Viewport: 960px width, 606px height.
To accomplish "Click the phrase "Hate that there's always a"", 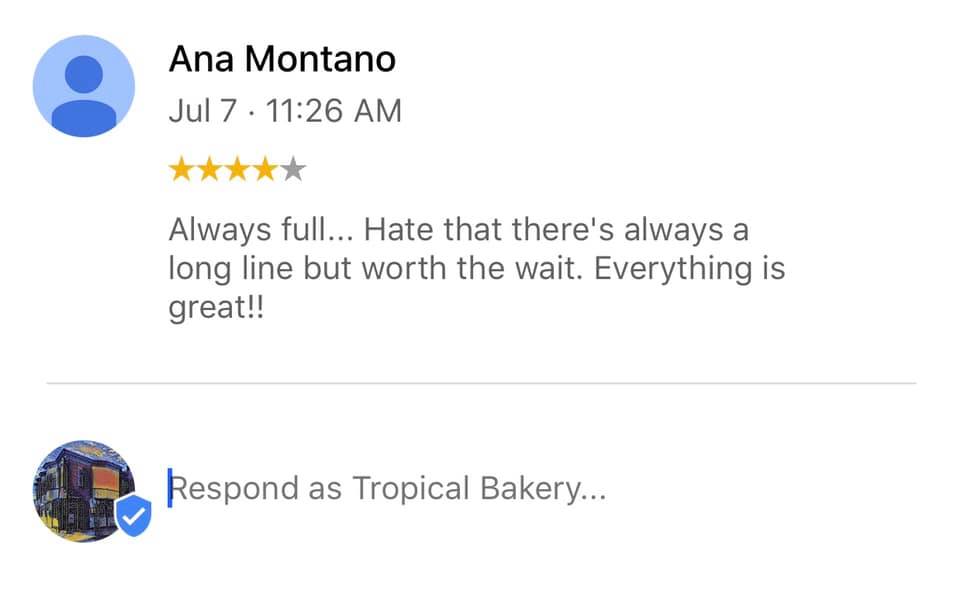I will coord(556,231).
